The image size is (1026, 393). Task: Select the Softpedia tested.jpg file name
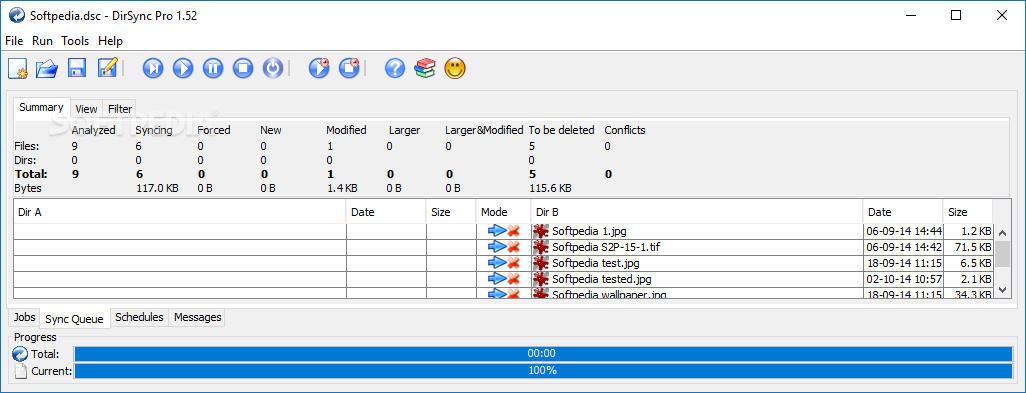tap(601, 279)
